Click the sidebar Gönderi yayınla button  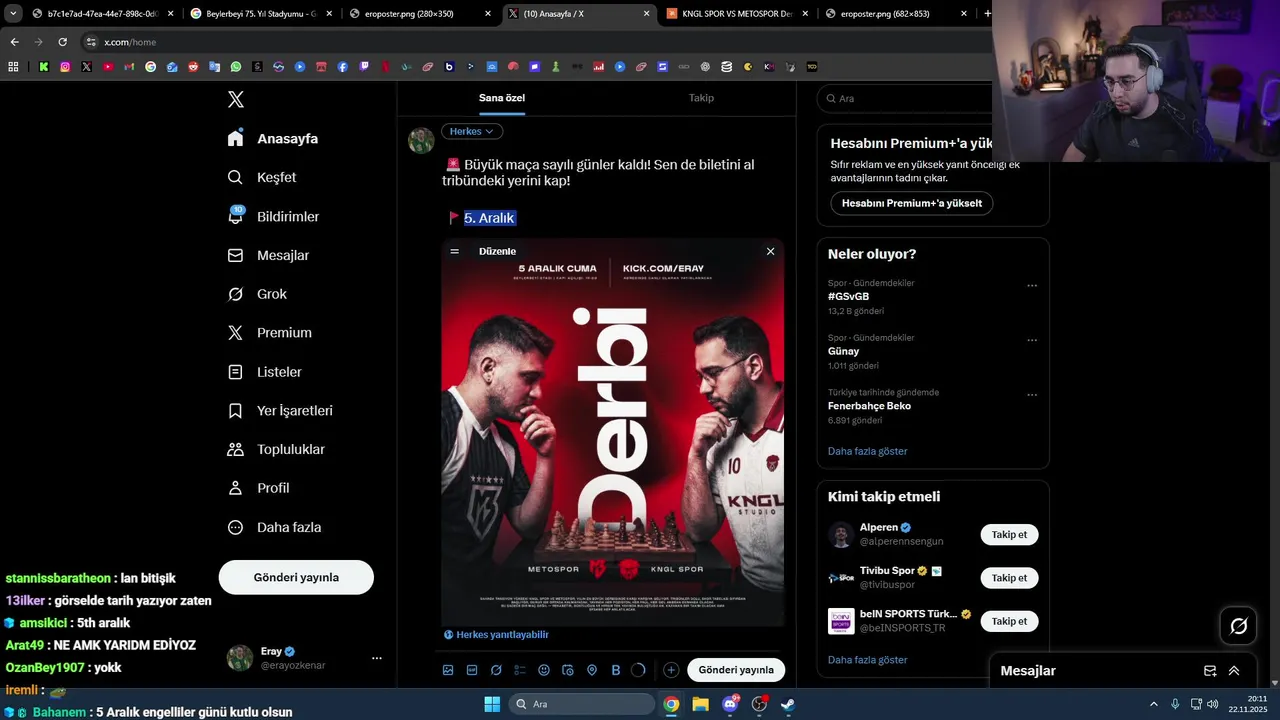coord(296,577)
